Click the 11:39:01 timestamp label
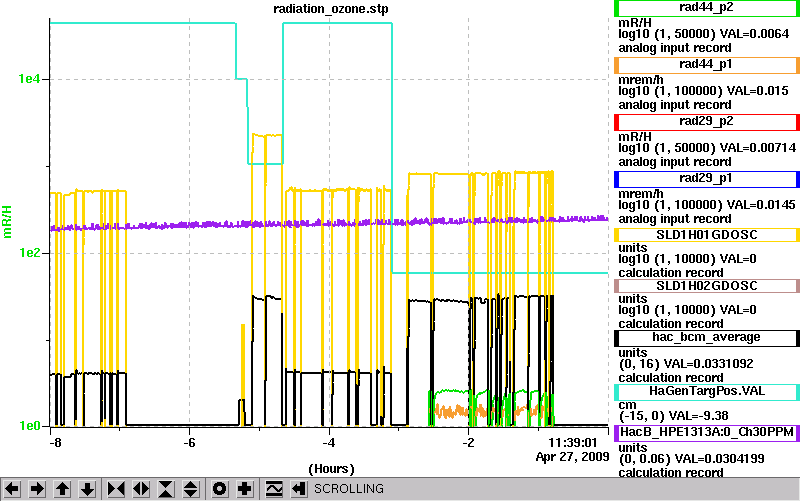 pyautogui.click(x=572, y=442)
